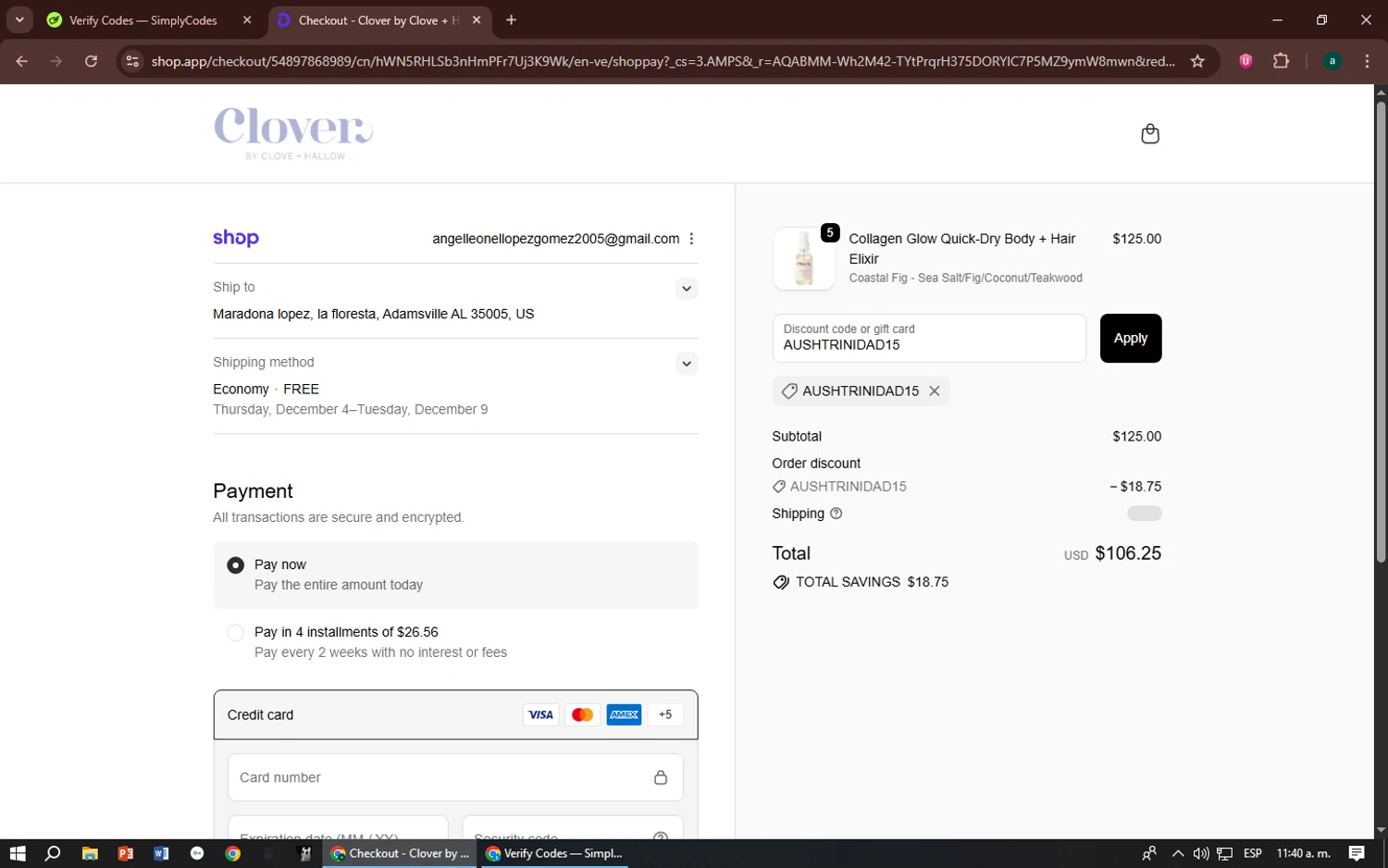Click the Visa card logo

tap(540, 714)
